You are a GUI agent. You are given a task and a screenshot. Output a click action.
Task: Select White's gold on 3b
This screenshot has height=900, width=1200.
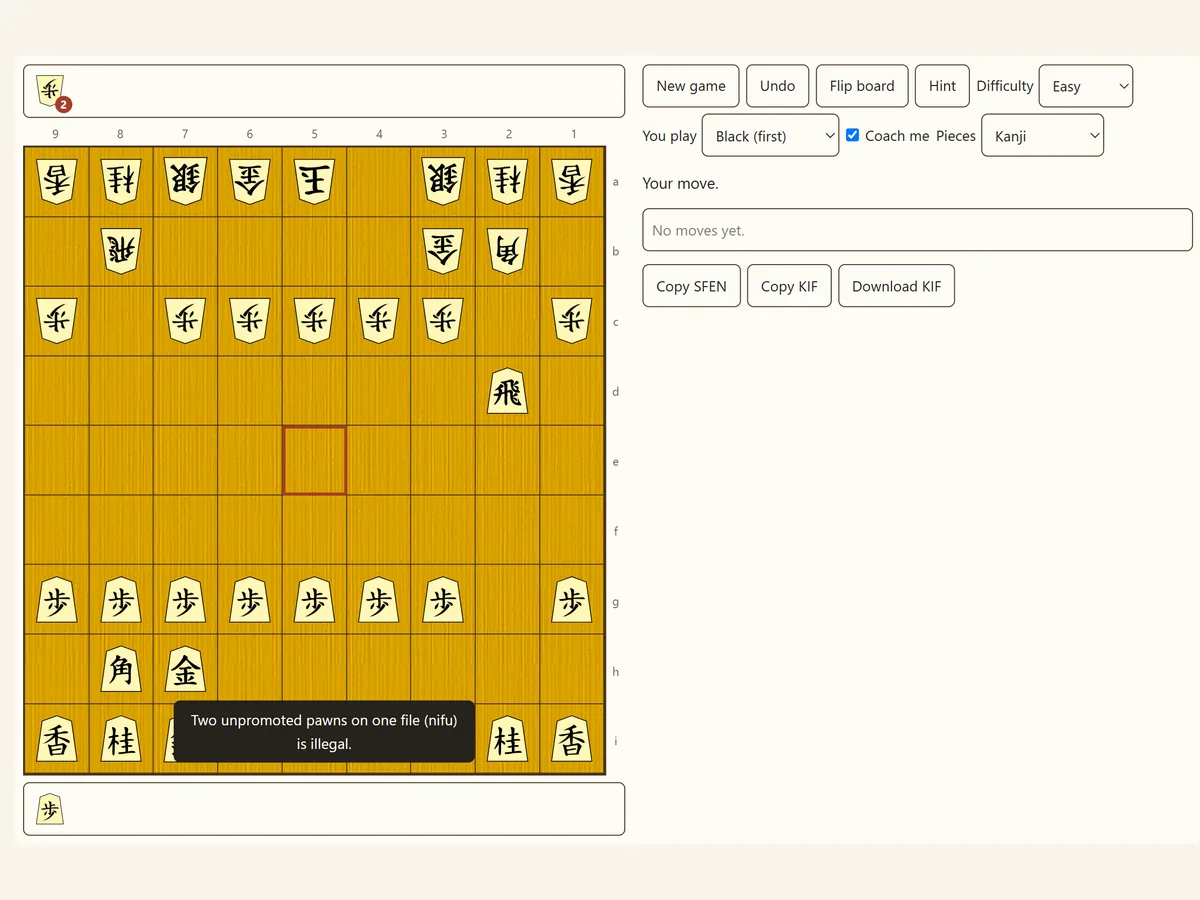443,251
